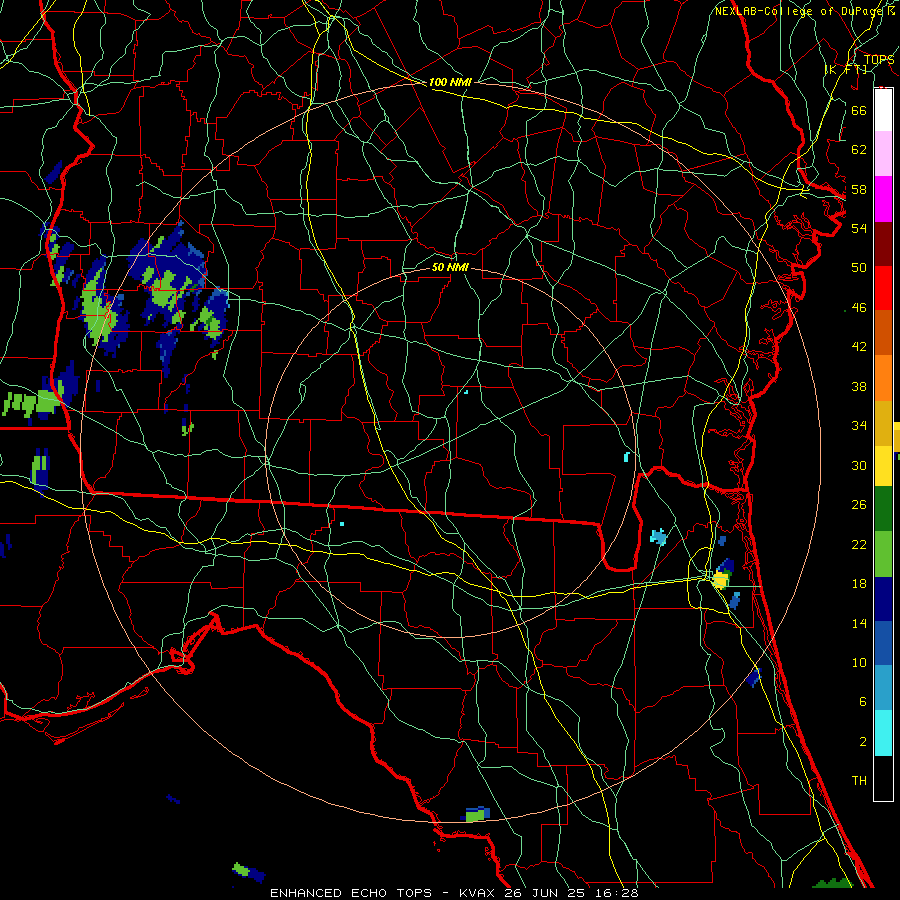Click the "2" value on the legend
The width and height of the screenshot is (900, 900).
(862, 742)
